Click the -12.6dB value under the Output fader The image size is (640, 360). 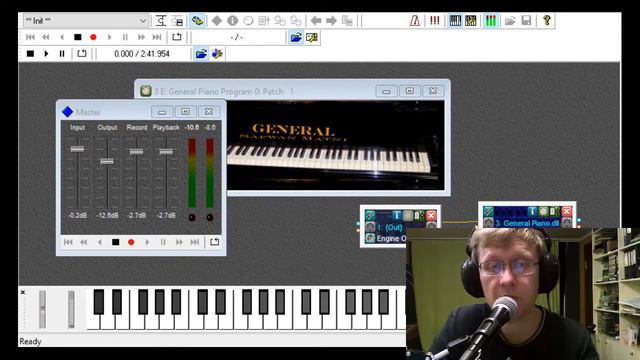(107, 216)
